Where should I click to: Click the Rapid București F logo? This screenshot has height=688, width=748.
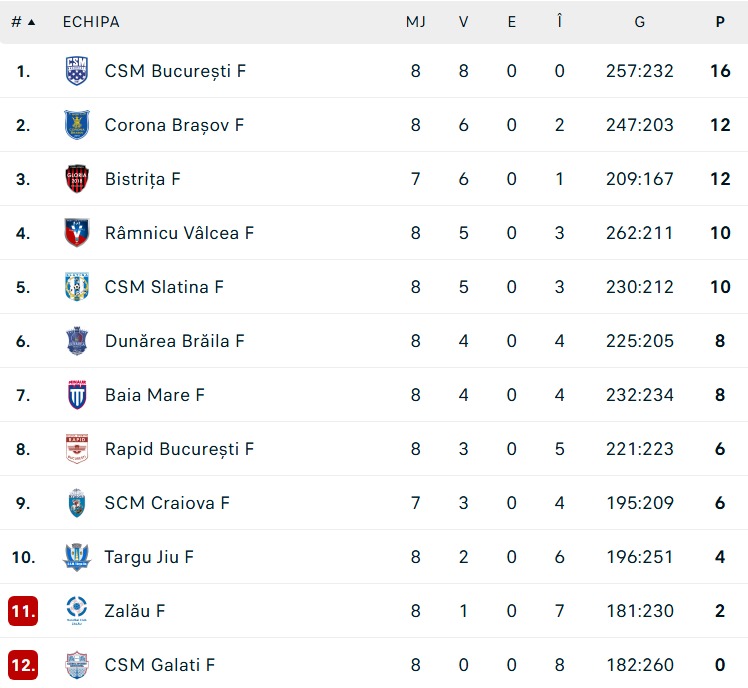coord(77,449)
